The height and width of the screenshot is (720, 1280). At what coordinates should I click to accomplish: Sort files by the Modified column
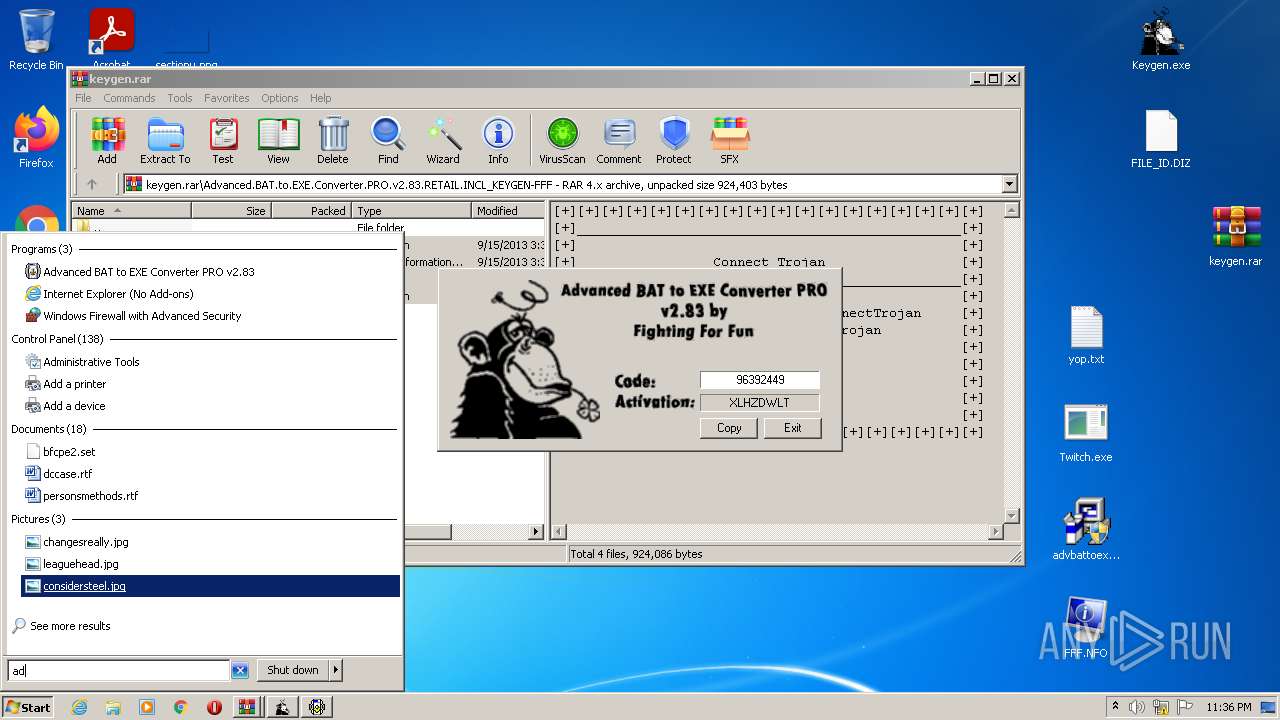508,211
